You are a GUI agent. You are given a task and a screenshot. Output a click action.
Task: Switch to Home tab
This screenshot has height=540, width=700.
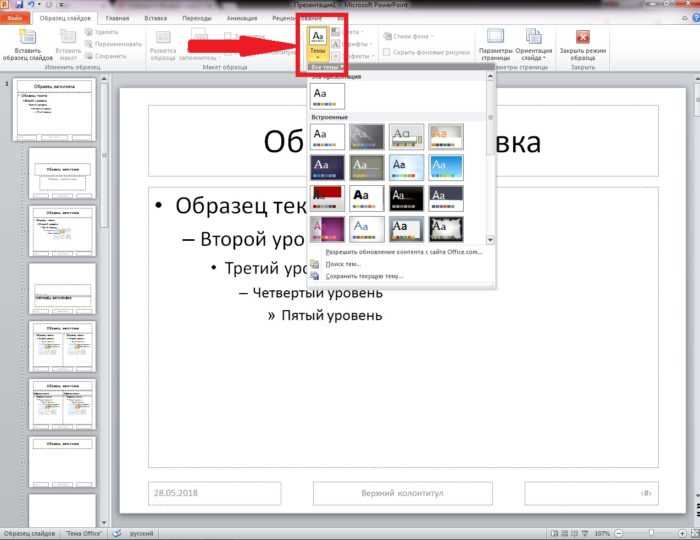coord(117,18)
